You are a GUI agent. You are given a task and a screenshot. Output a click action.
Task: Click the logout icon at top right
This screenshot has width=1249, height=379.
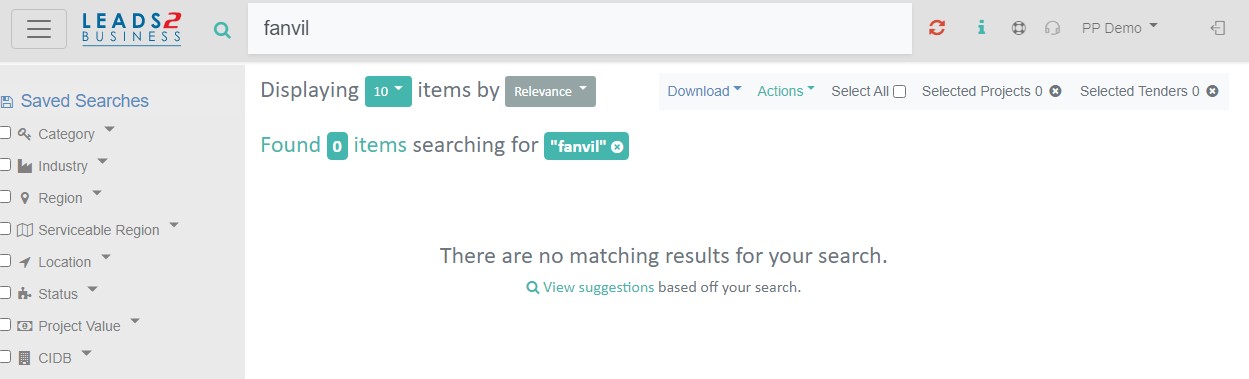pos(1218,28)
